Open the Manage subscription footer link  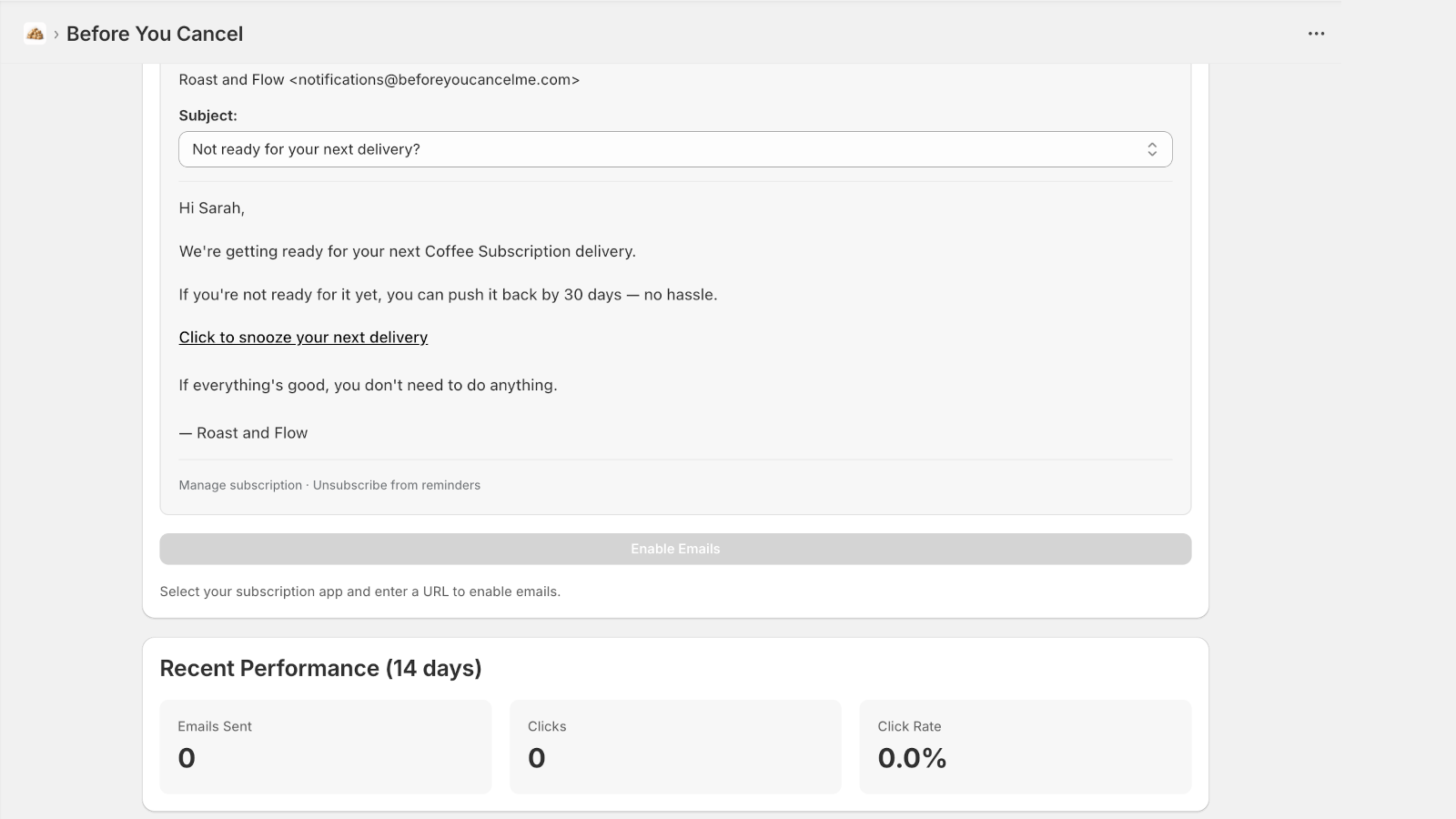coord(240,485)
